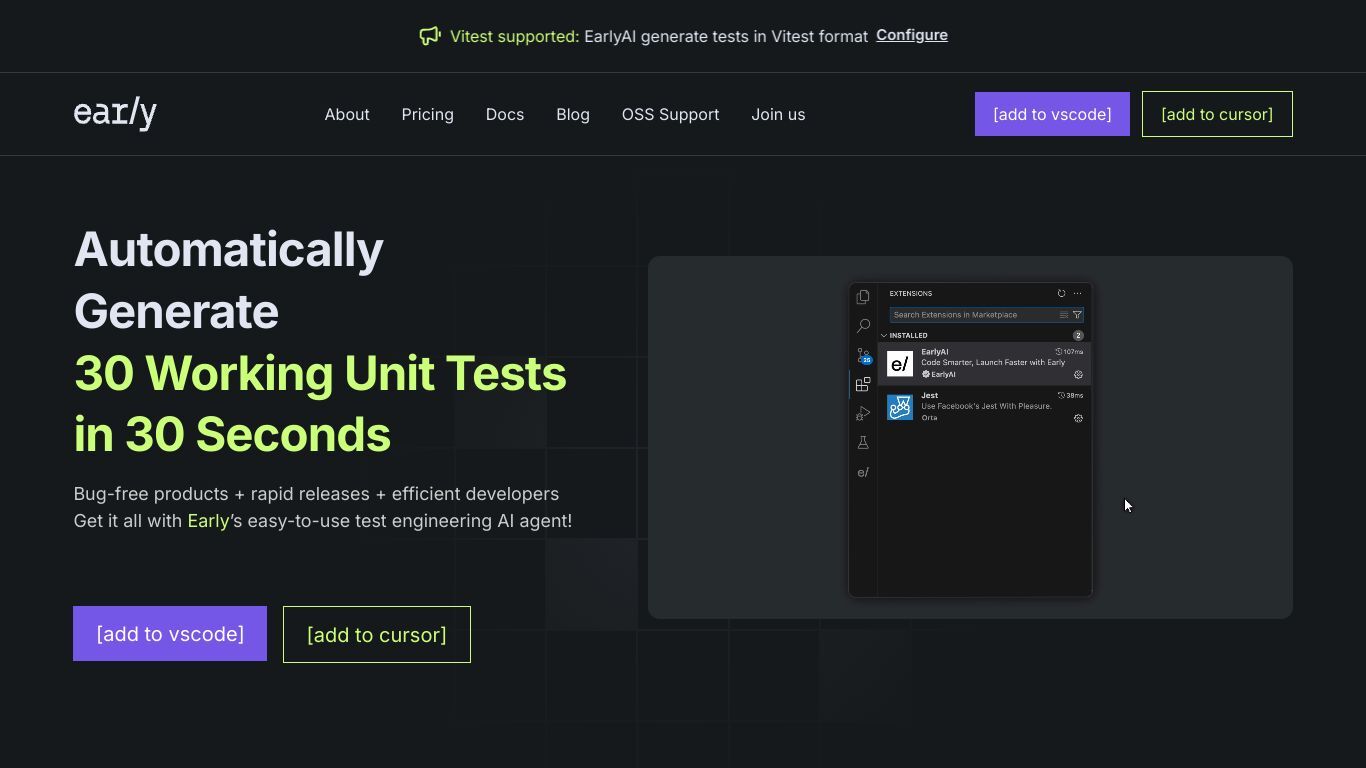
Task: Open the Explorer files icon in demo sidebar
Action: pyautogui.click(x=863, y=297)
